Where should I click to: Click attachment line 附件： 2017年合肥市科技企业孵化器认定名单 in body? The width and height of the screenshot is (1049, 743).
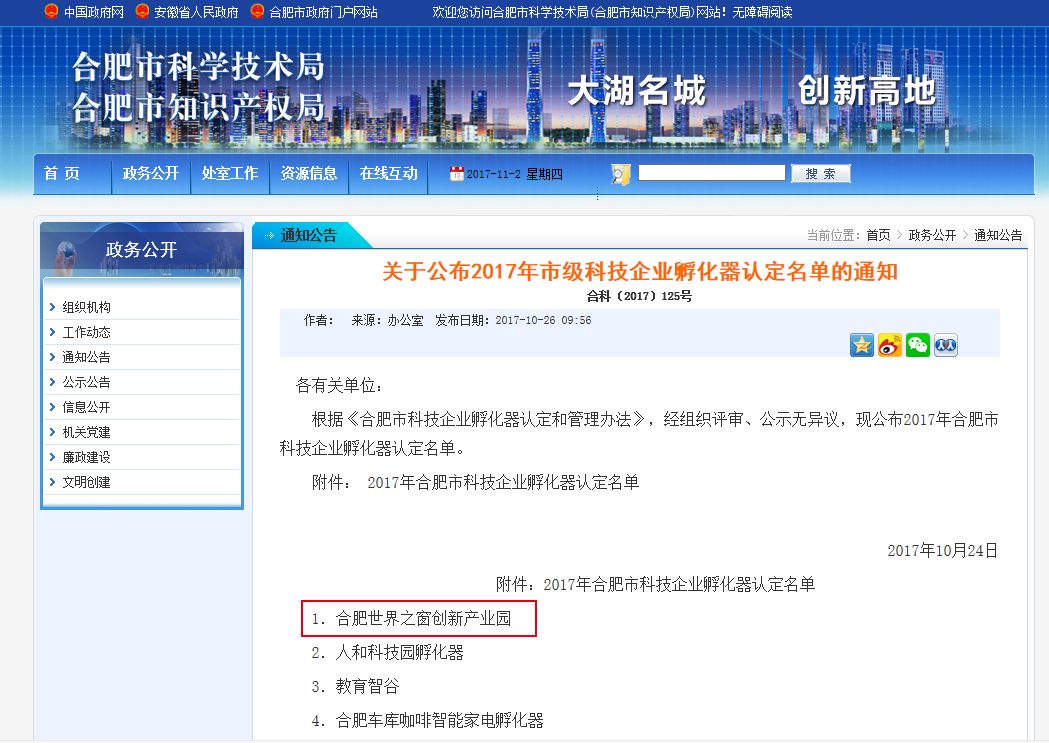[x=476, y=482]
